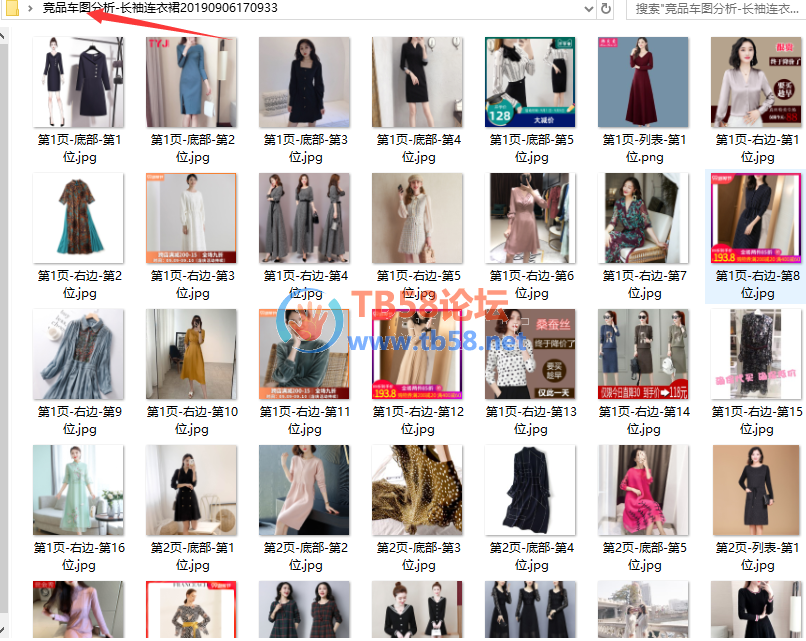The image size is (806, 641).
Task: Click the file name 第1页-右边-第16位.jpg
Action: click(79, 556)
